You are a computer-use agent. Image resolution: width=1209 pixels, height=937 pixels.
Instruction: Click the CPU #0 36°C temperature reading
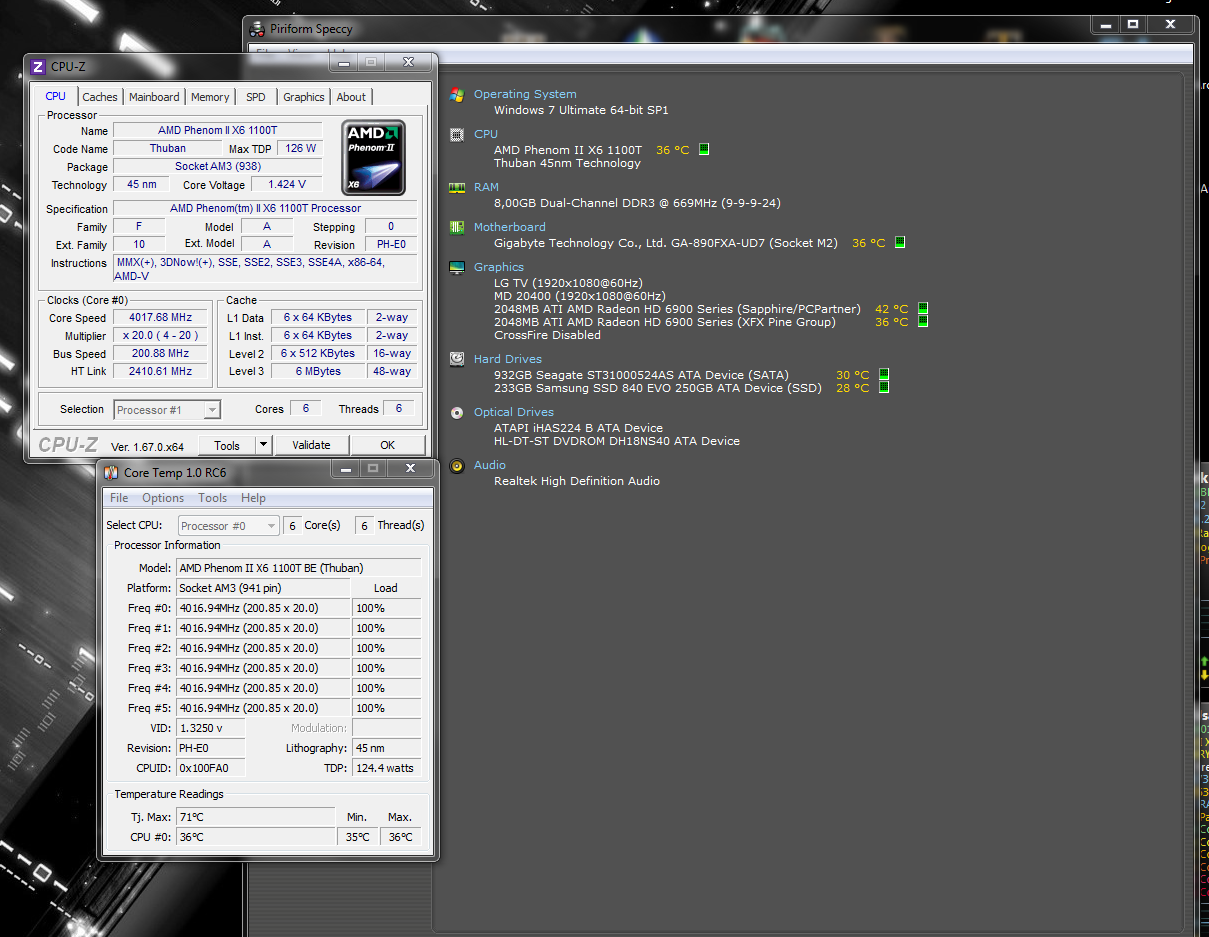[x=256, y=837]
